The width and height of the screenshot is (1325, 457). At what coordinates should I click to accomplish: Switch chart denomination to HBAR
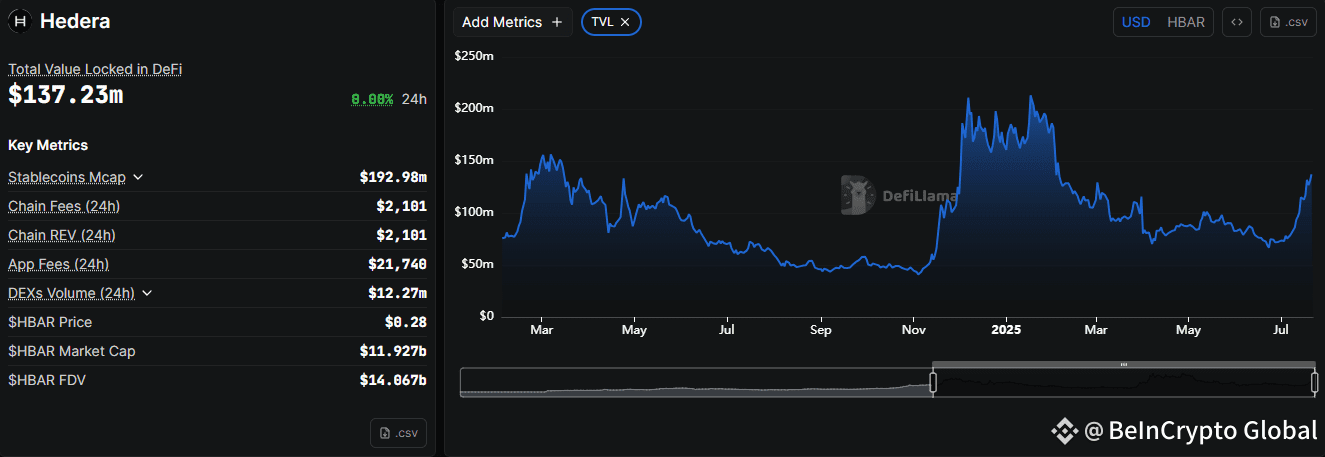[x=1186, y=22]
